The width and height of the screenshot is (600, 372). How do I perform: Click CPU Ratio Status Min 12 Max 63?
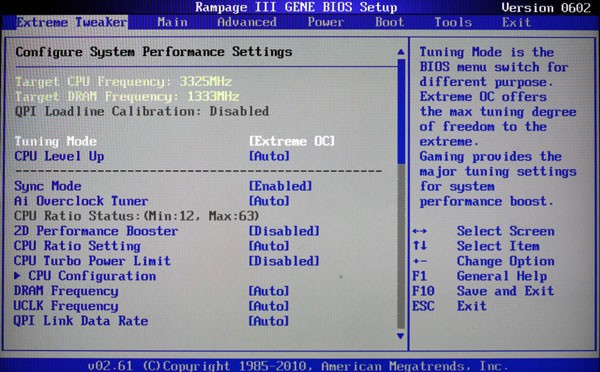[137, 216]
